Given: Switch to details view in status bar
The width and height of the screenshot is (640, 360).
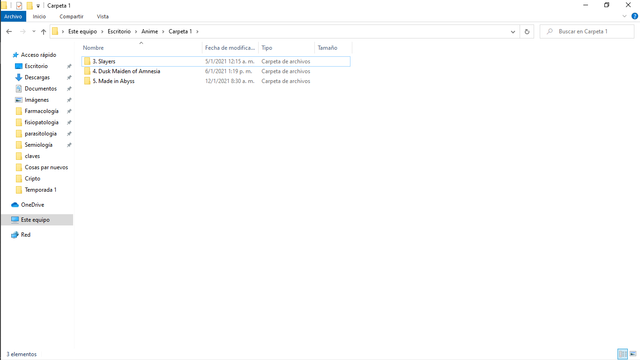Looking at the screenshot, I should pos(622,354).
